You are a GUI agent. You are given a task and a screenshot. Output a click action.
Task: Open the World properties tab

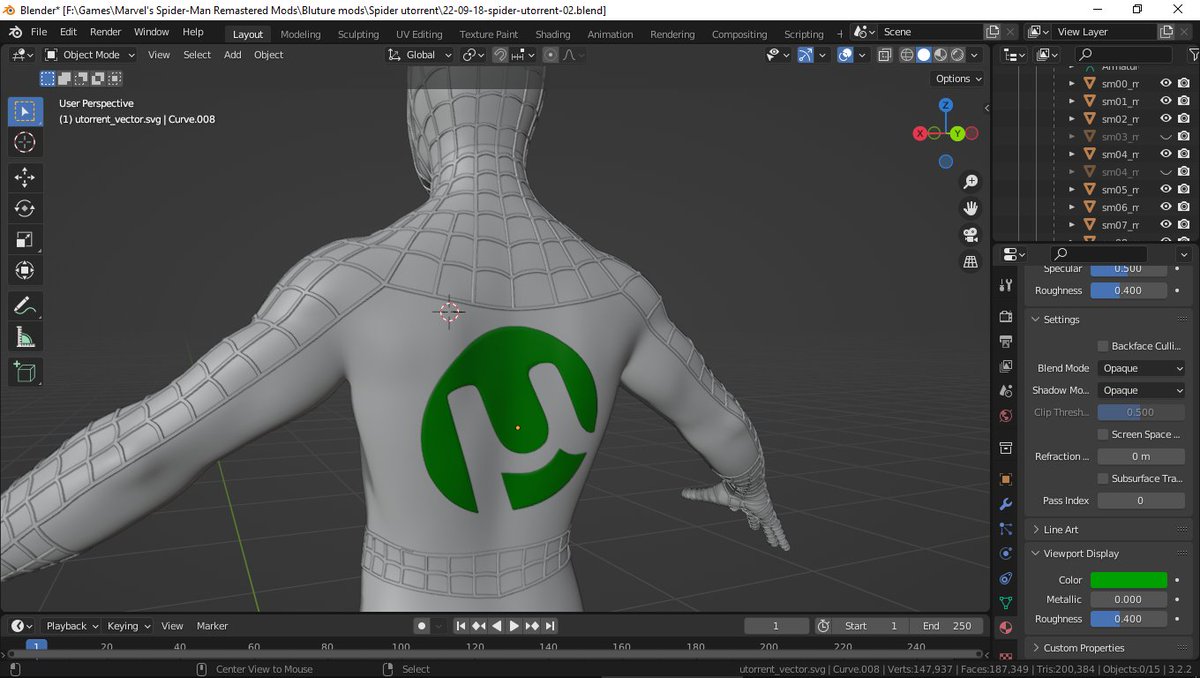pyautogui.click(x=1006, y=416)
